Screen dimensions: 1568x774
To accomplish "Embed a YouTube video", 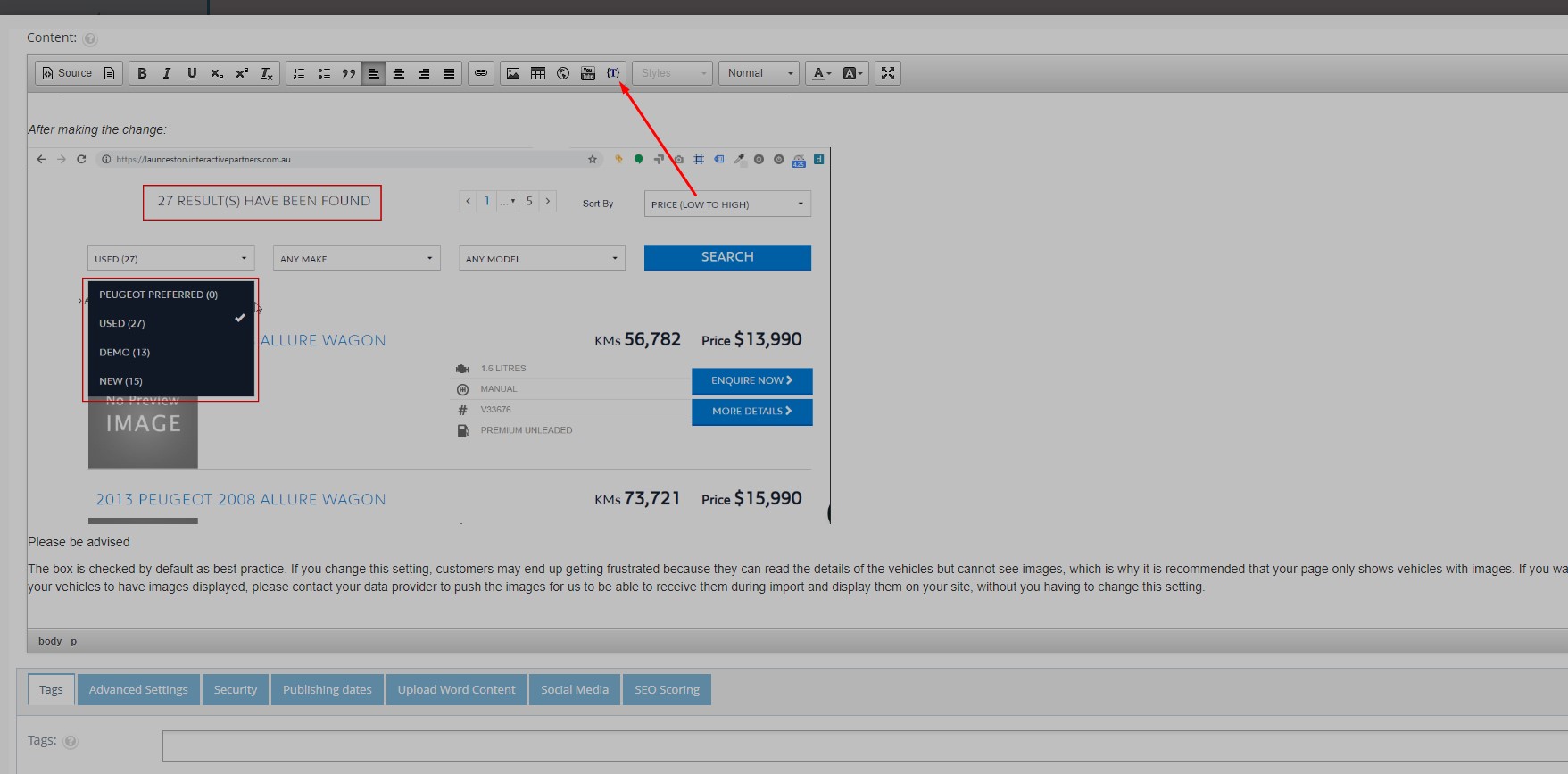I will 588,73.
